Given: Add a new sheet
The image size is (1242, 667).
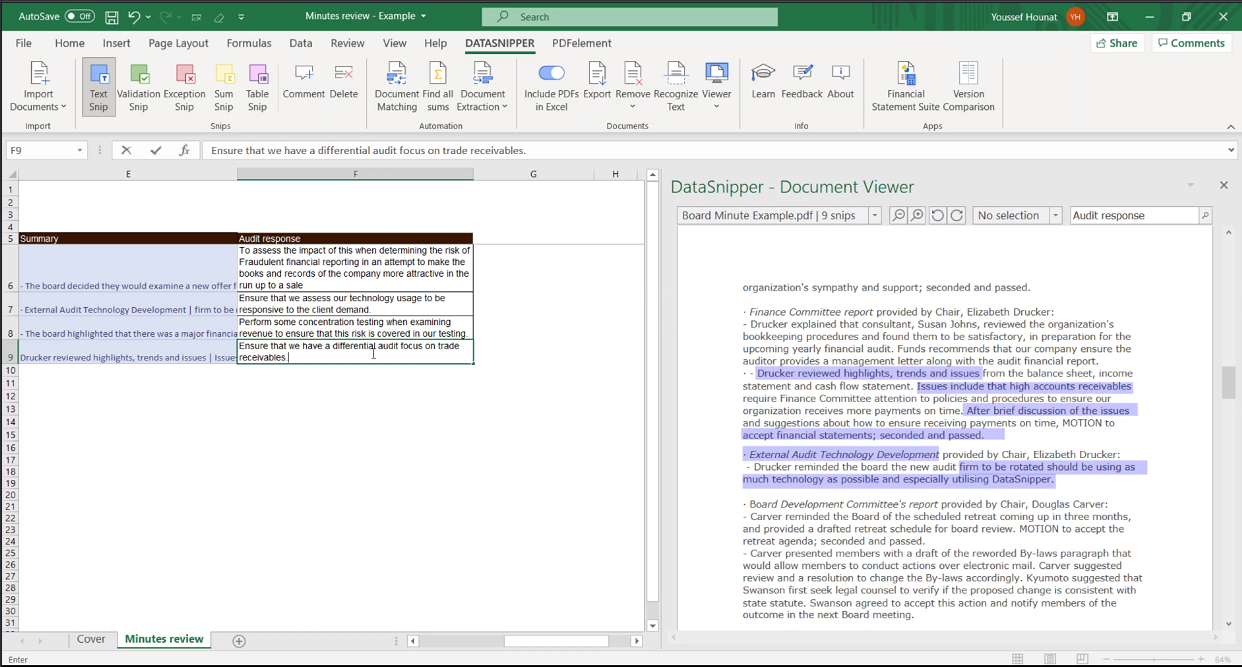Looking at the screenshot, I should point(239,641).
